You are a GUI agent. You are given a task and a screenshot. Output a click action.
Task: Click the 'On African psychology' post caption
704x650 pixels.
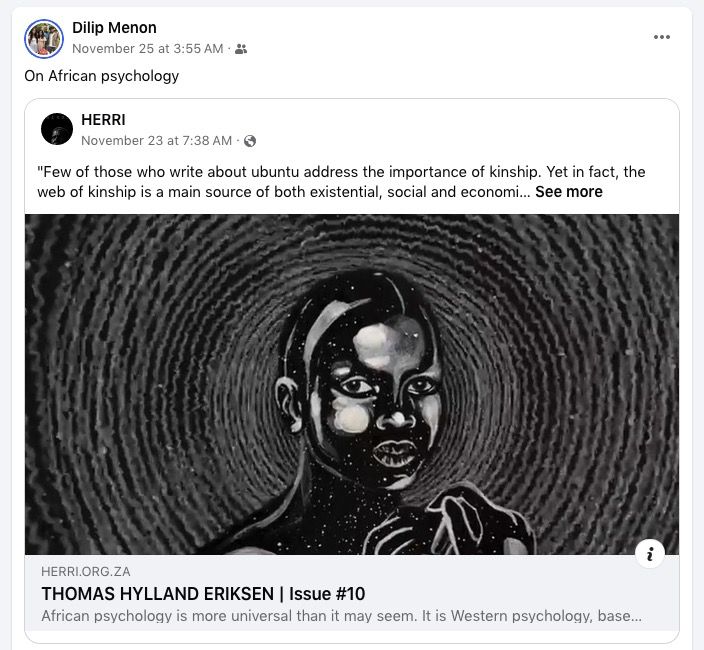(101, 76)
